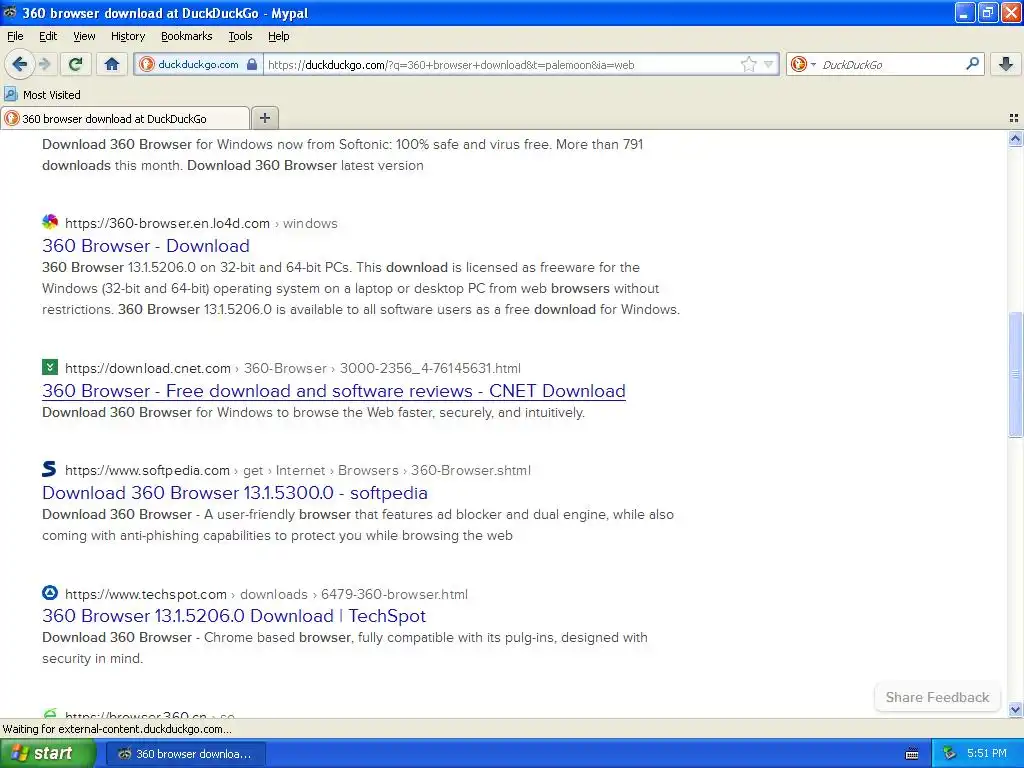This screenshot has width=1024, height=768.
Task: Open the History menu
Action: click(127, 36)
